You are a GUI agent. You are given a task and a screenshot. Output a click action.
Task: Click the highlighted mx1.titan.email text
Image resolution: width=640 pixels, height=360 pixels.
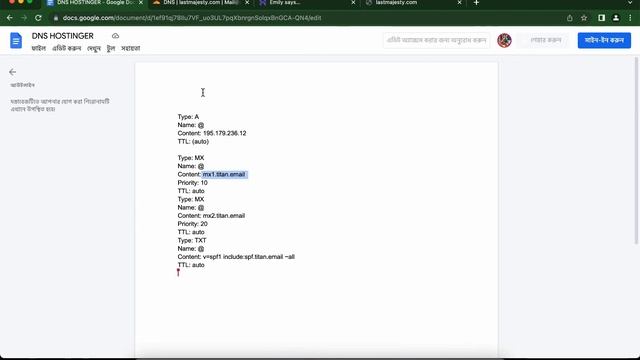click(x=224, y=174)
